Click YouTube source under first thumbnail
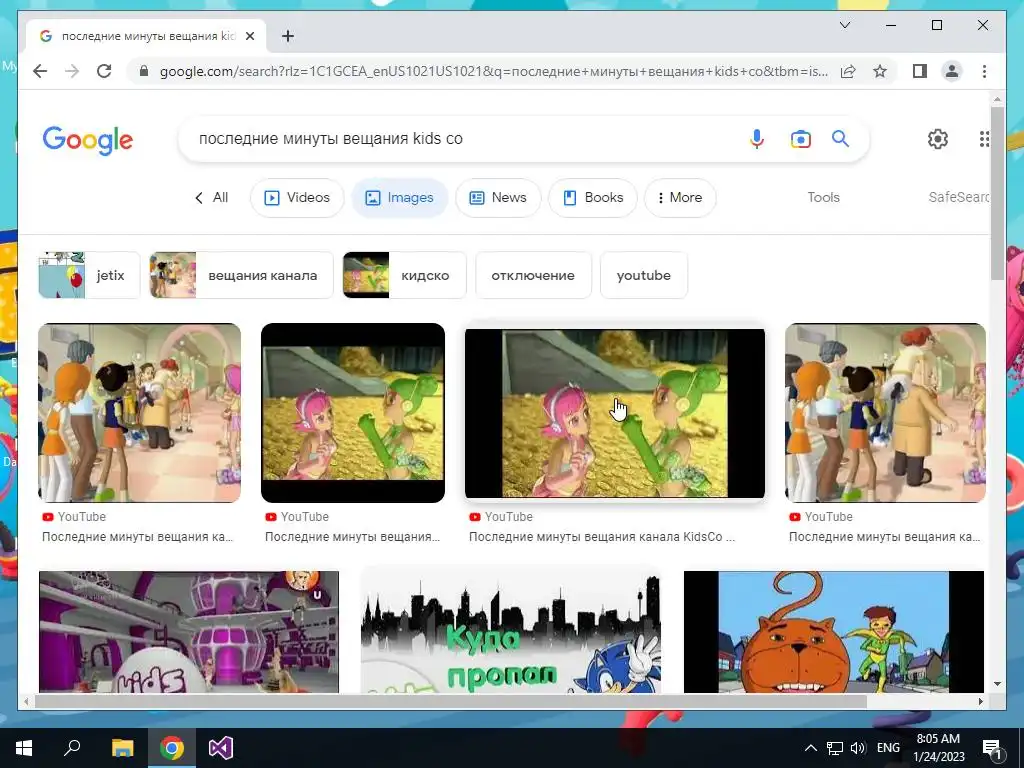This screenshot has height=768, width=1024. pos(74,517)
